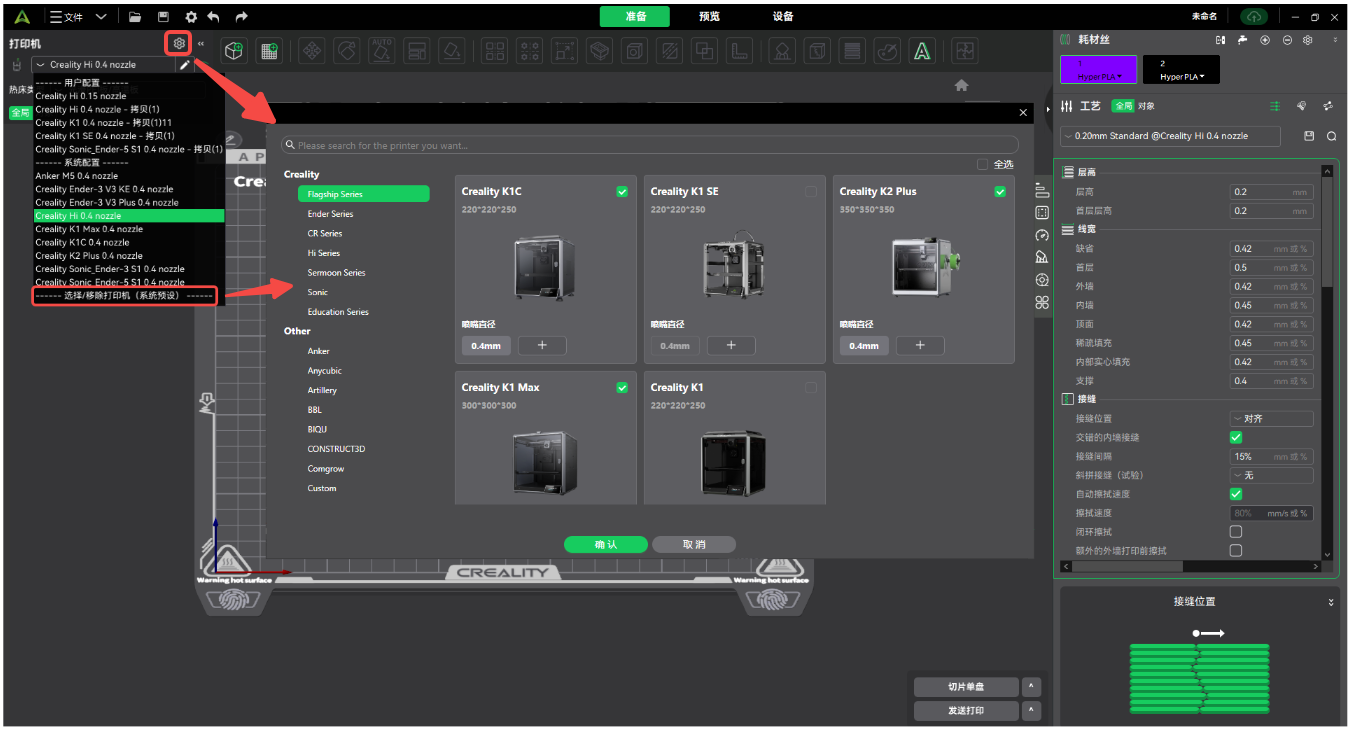Toggle the 自动擦拭速度 checkbox
The image size is (1352, 731).
point(1236,494)
